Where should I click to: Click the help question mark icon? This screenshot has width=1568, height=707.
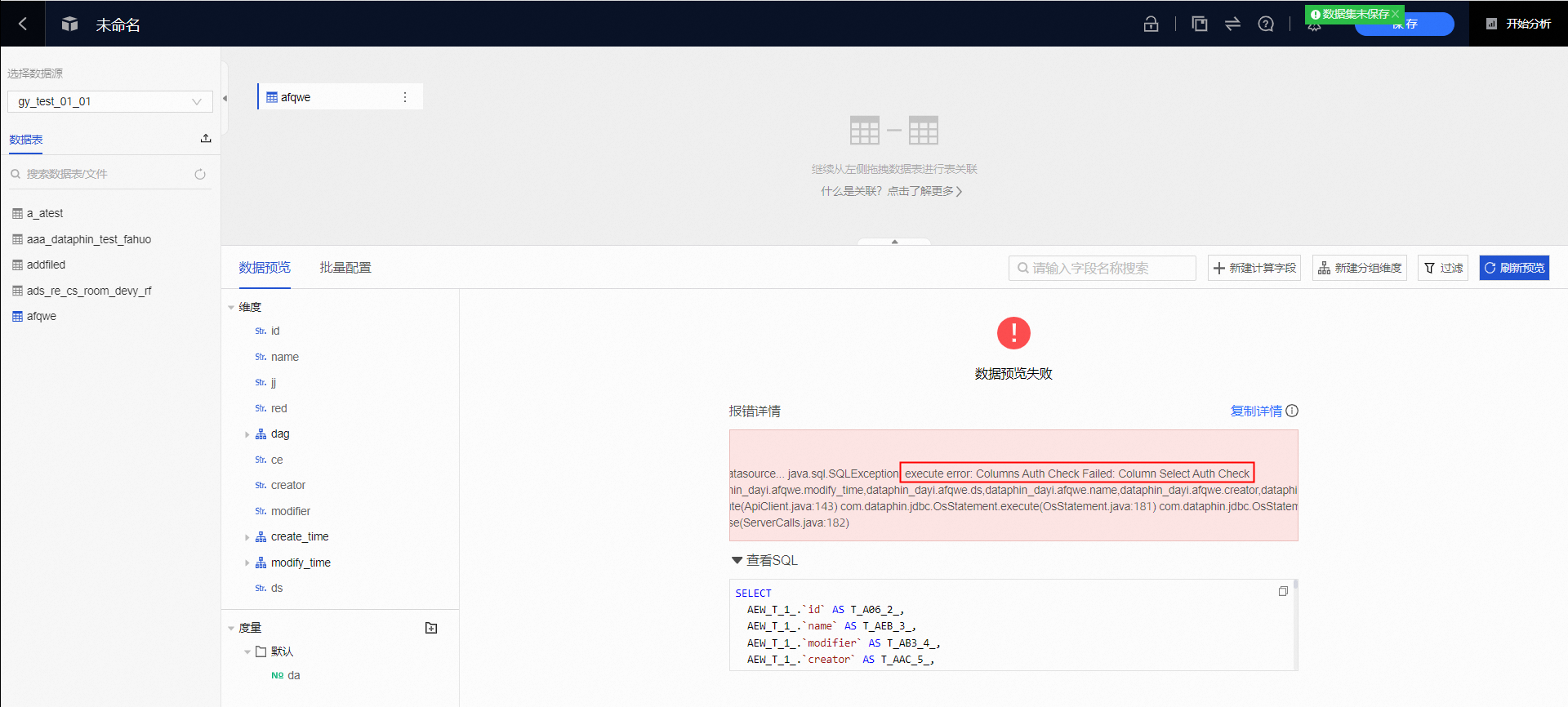[1266, 24]
